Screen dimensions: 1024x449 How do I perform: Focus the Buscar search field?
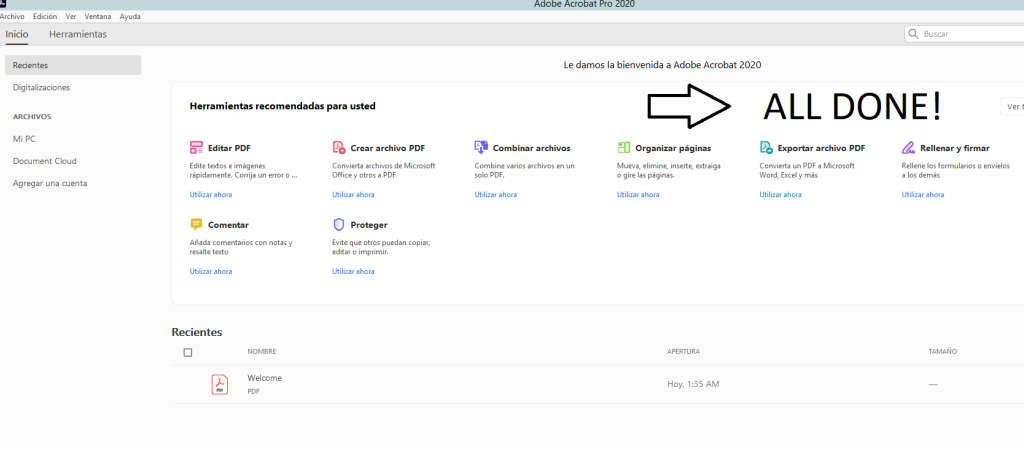964,34
